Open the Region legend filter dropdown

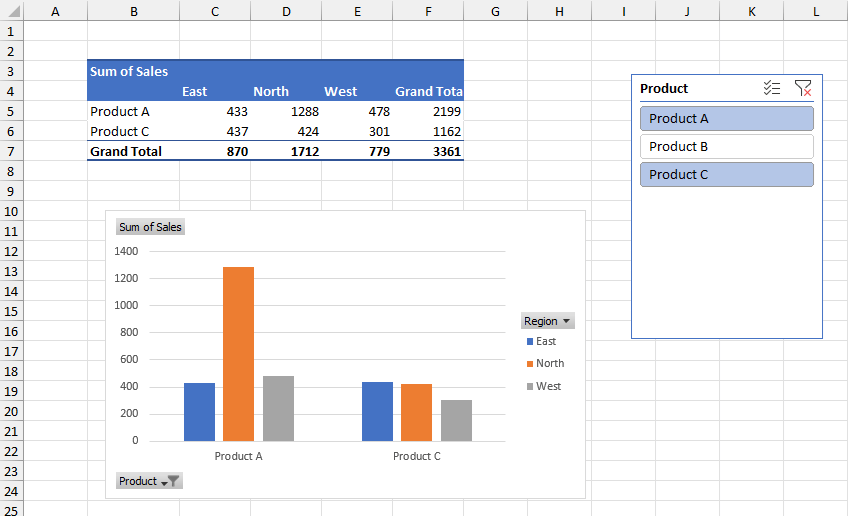[548, 321]
